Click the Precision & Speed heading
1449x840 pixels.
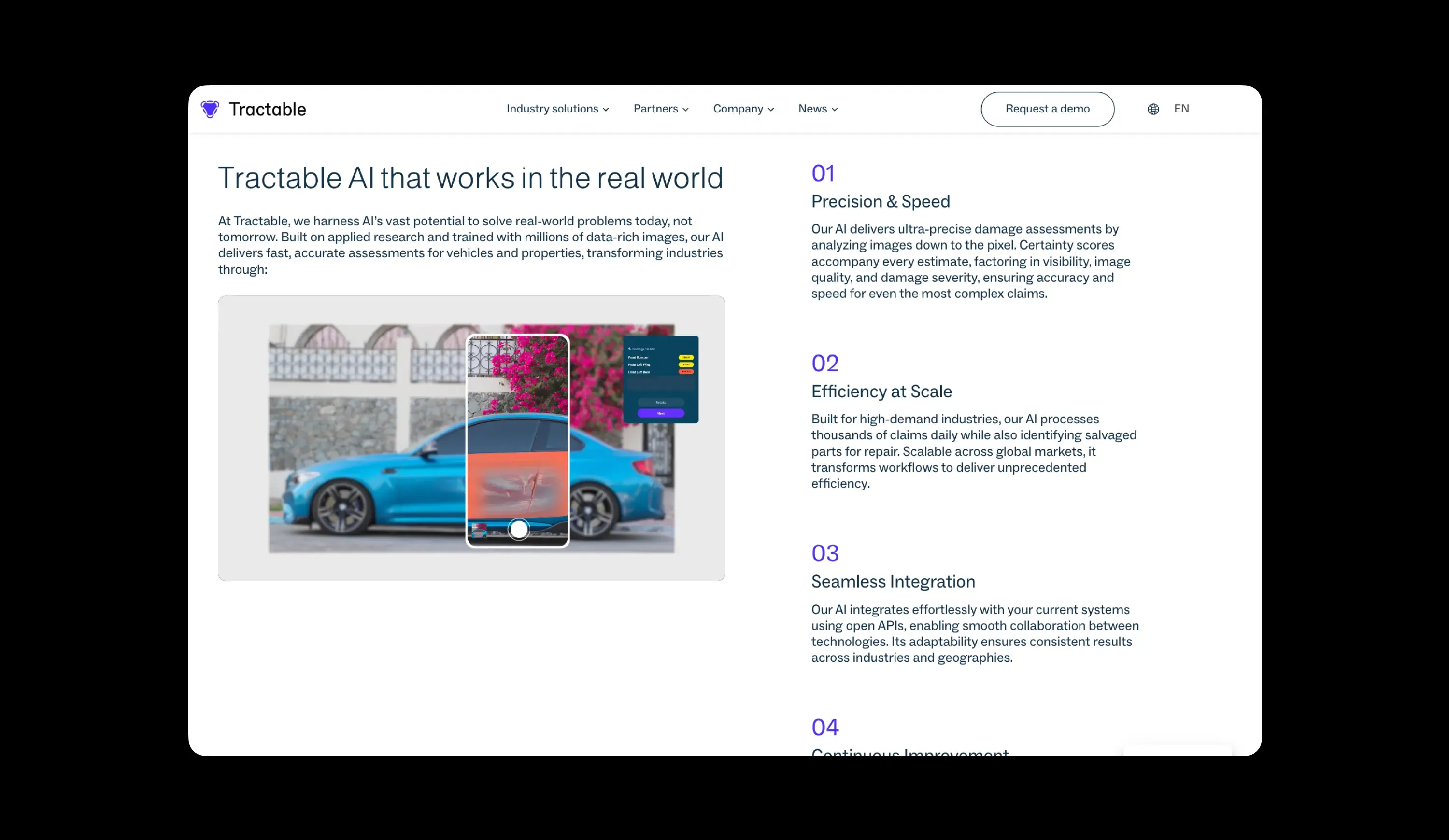click(x=881, y=202)
